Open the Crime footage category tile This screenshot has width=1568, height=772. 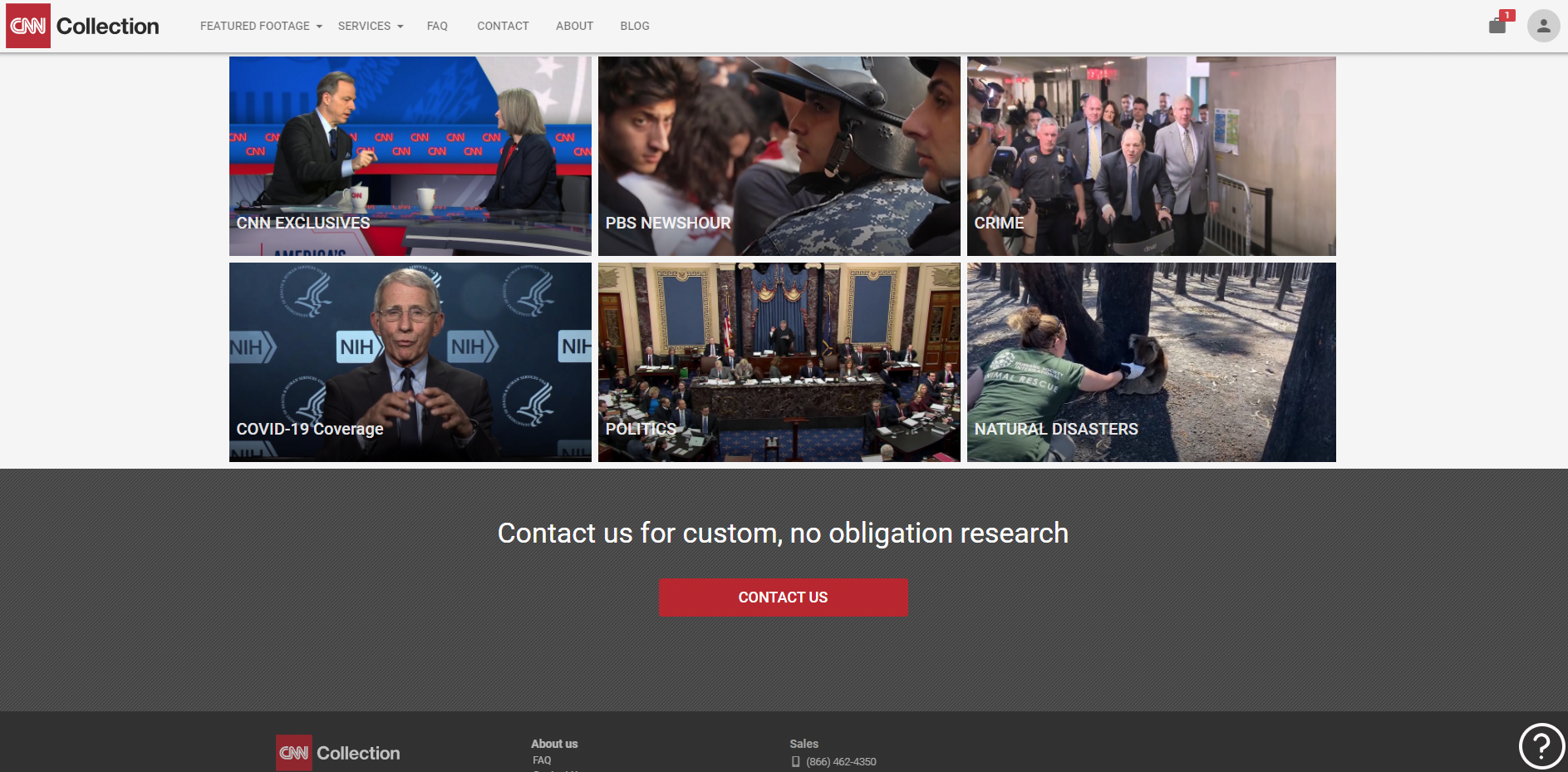(x=1152, y=156)
